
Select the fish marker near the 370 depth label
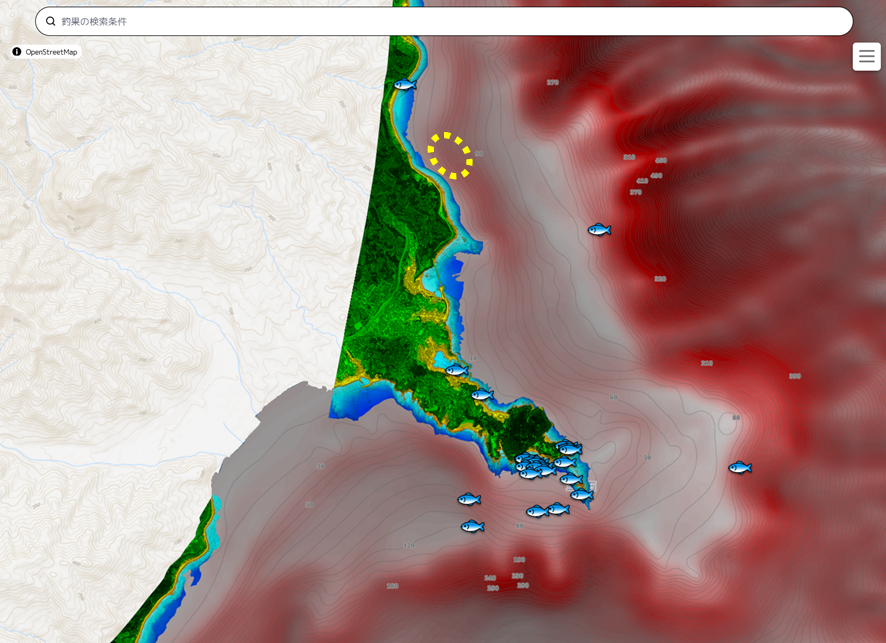tap(599, 229)
